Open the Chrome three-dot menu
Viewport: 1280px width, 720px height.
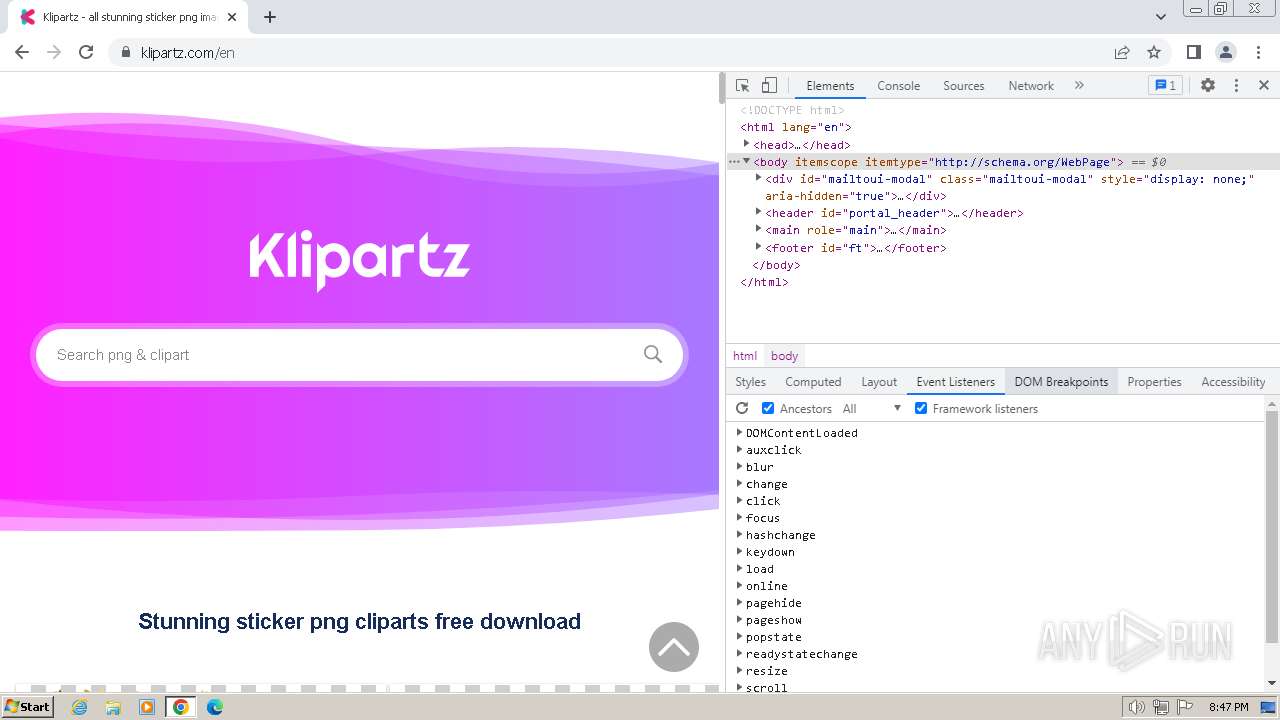pos(1257,52)
